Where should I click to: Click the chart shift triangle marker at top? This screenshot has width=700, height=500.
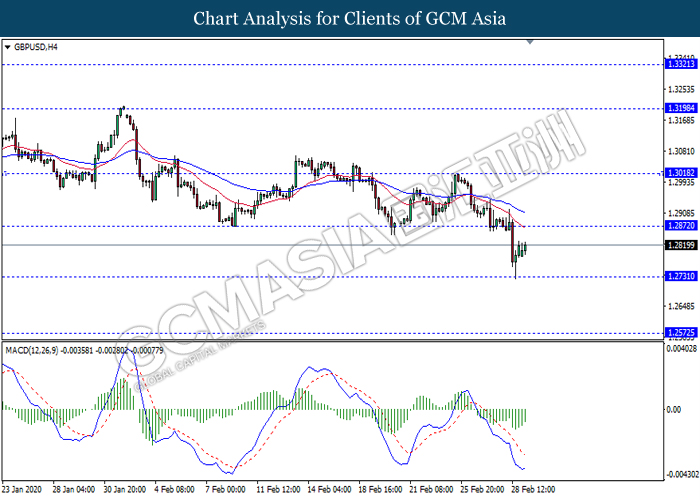[x=530, y=43]
